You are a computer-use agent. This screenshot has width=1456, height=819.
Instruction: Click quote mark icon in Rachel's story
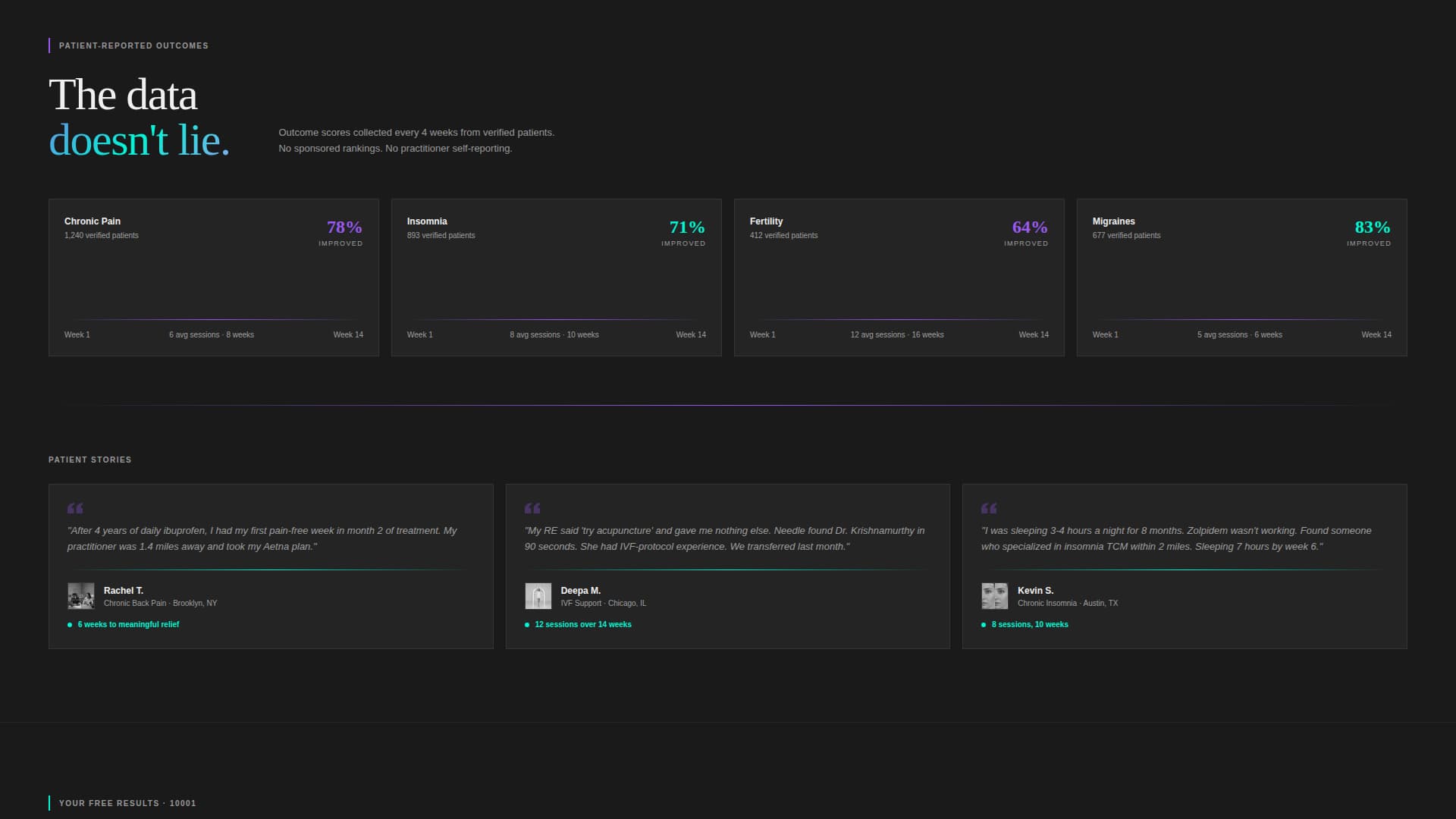75,508
